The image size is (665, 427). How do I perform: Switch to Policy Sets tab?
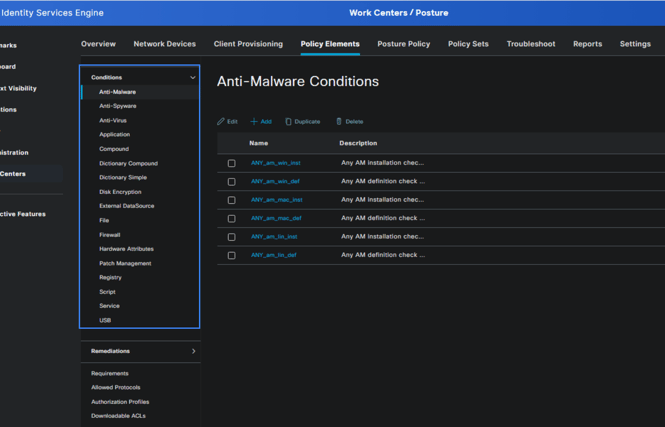point(468,44)
